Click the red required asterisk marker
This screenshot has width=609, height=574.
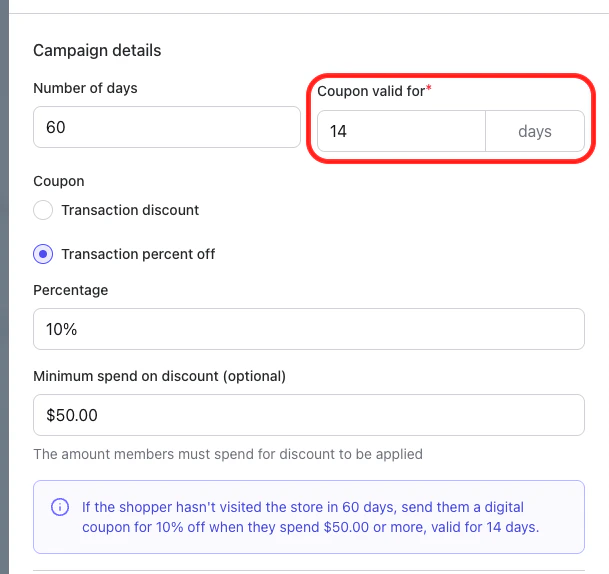tap(429, 90)
